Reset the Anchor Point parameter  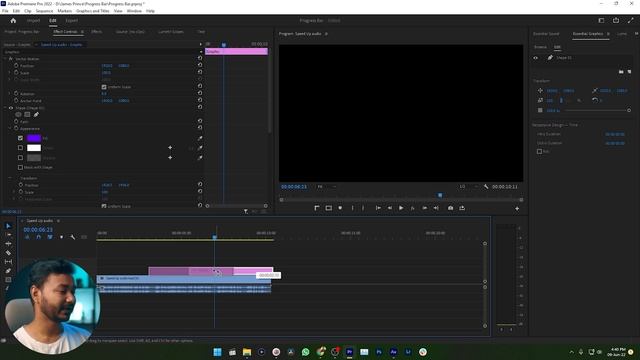click(200, 100)
